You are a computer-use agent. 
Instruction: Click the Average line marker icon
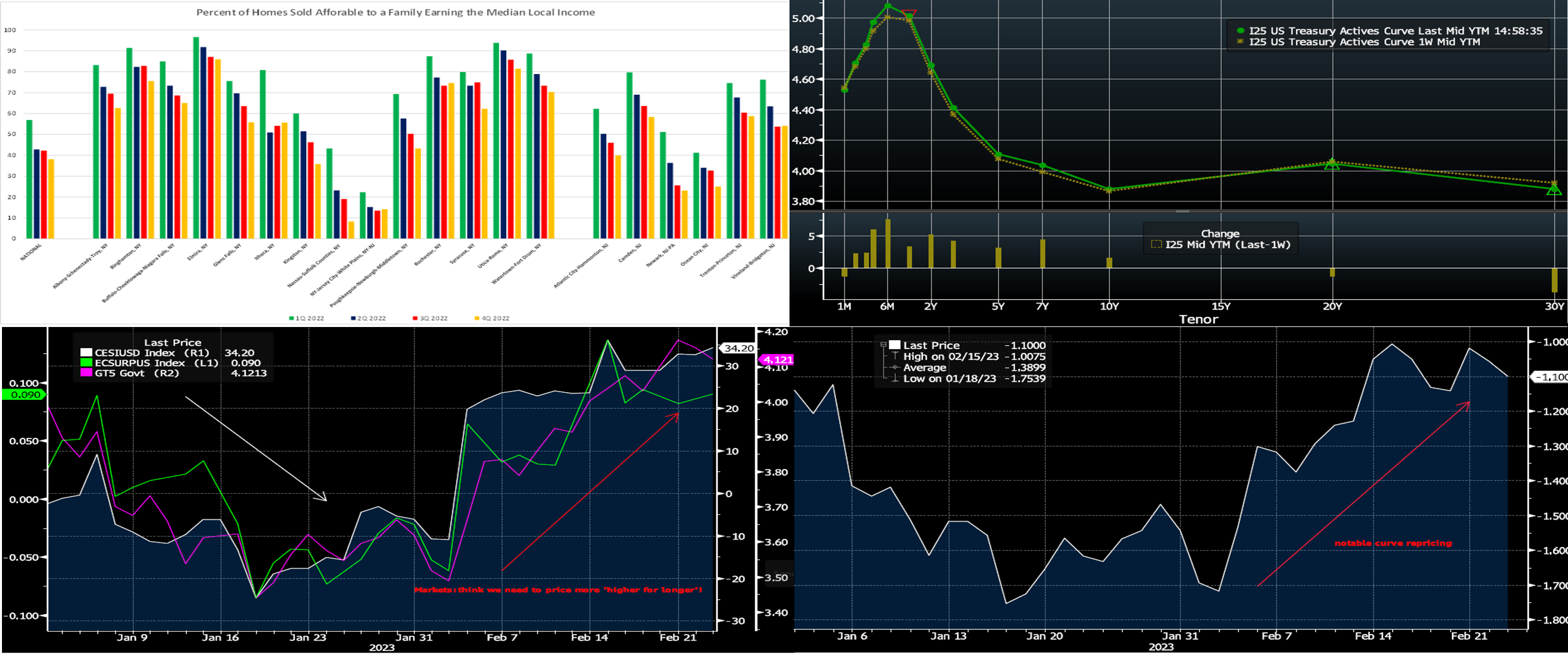(x=894, y=367)
